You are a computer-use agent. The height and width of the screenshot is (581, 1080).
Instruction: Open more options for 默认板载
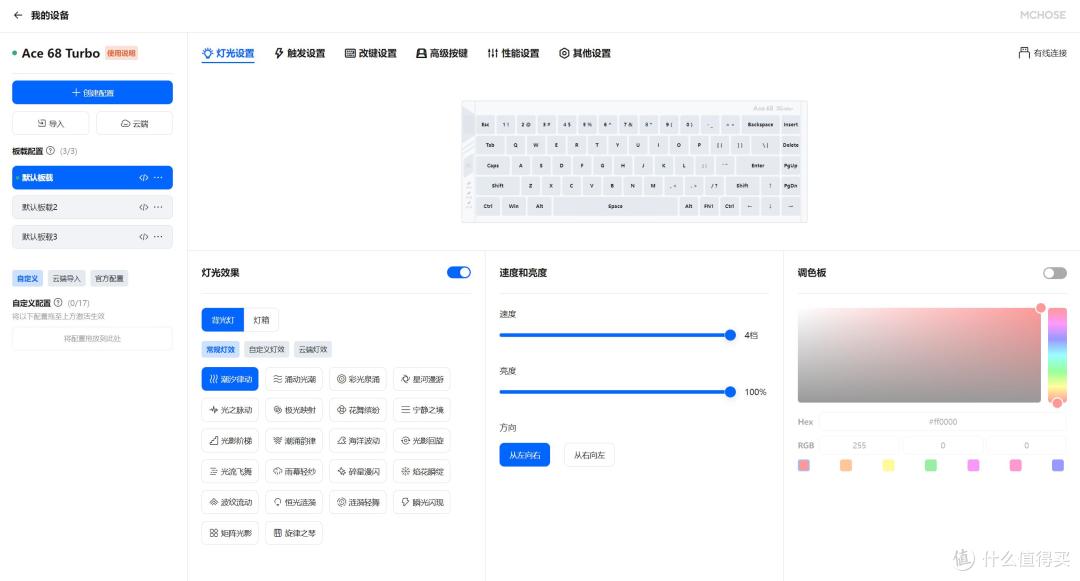158,178
